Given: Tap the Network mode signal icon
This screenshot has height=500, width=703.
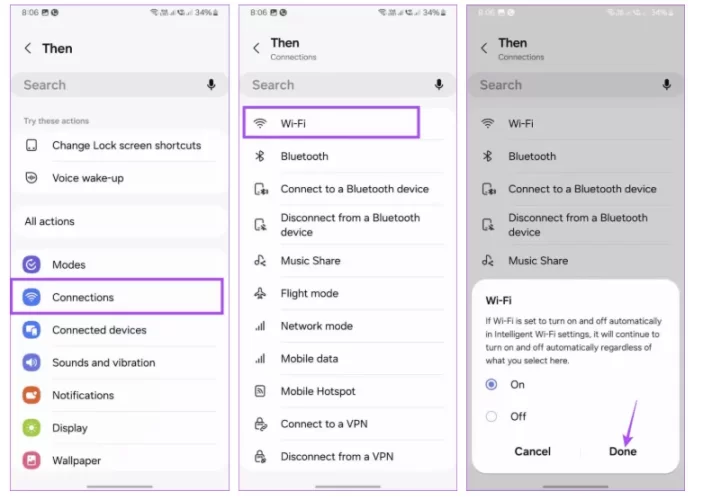Looking at the screenshot, I should tap(260, 326).
